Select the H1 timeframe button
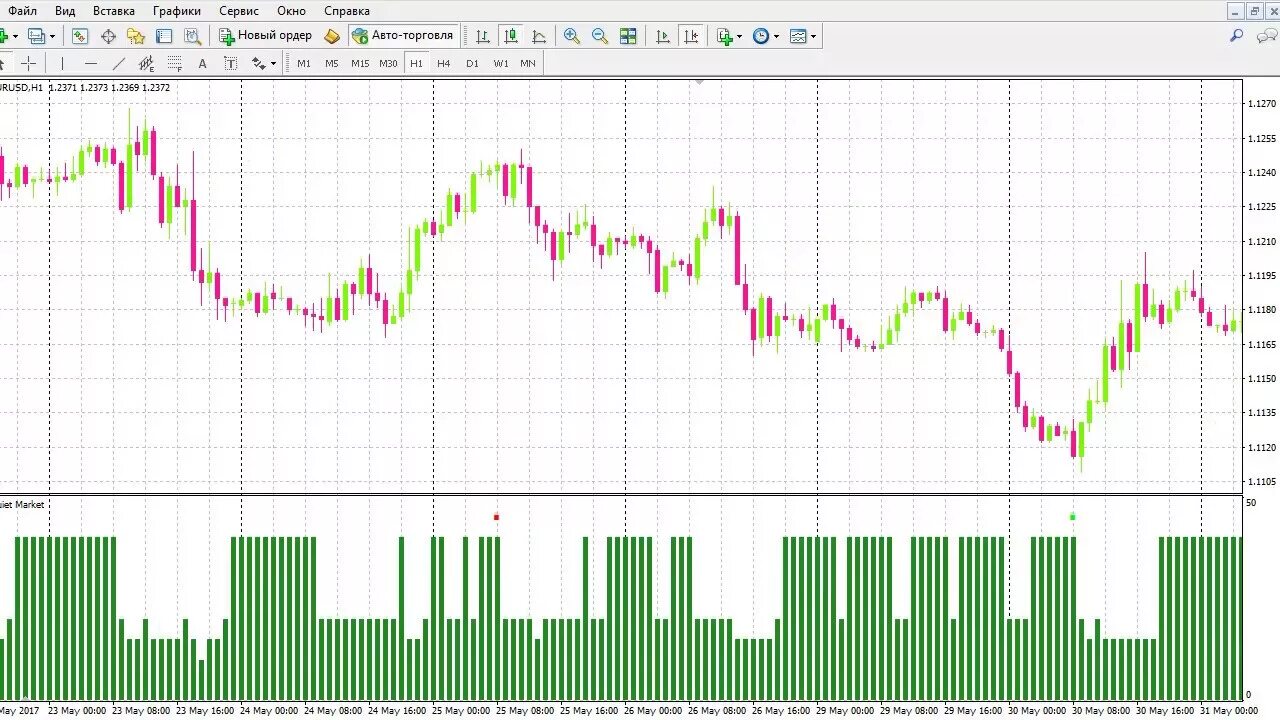Viewport: 1280px width, 720px height. [416, 63]
